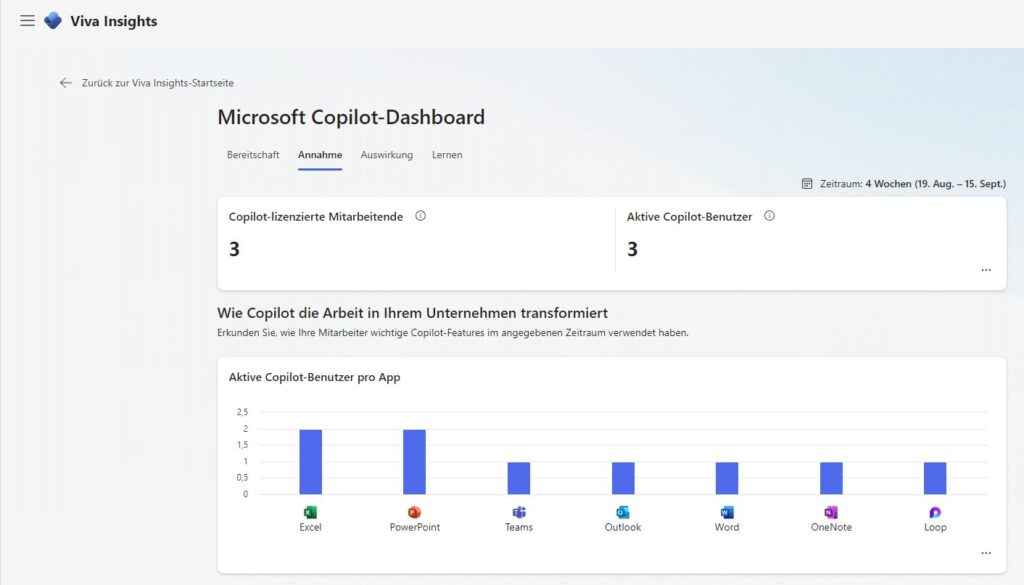Change the Zeitraum 4 Wochen period
This screenshot has width=1024, height=585.
912,184
